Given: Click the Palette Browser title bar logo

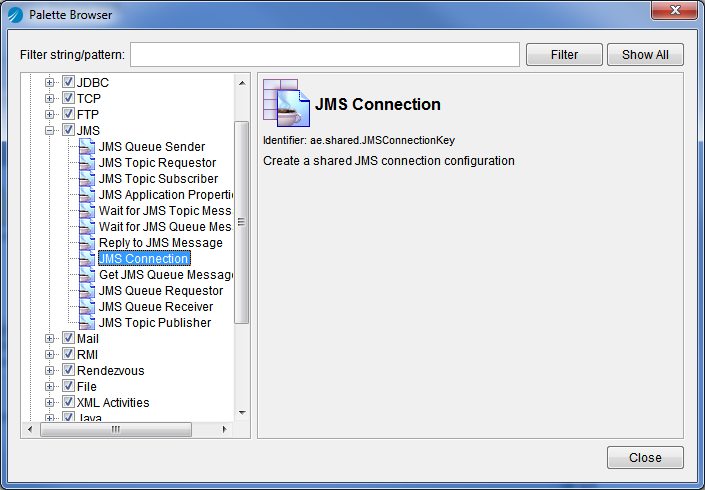Looking at the screenshot, I should (x=15, y=15).
